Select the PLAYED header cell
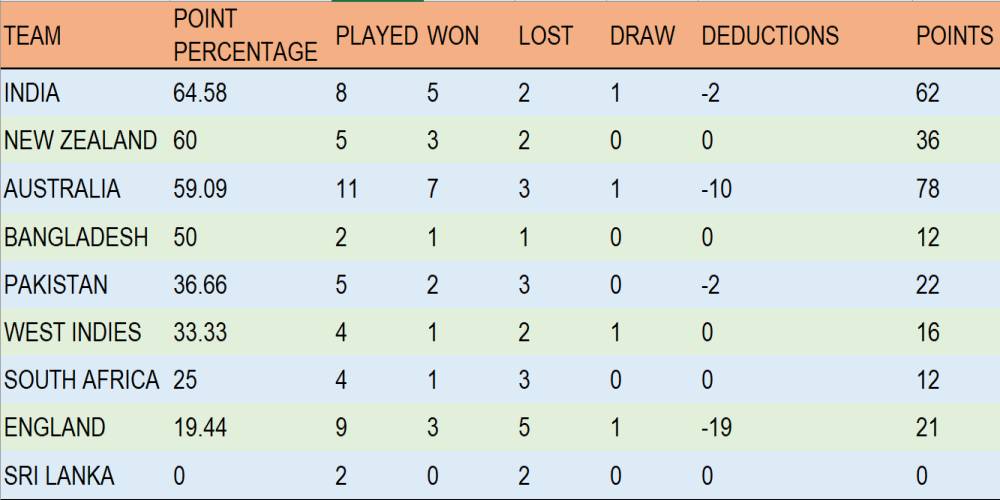Image resolution: width=1000 pixels, height=500 pixels. [378, 34]
